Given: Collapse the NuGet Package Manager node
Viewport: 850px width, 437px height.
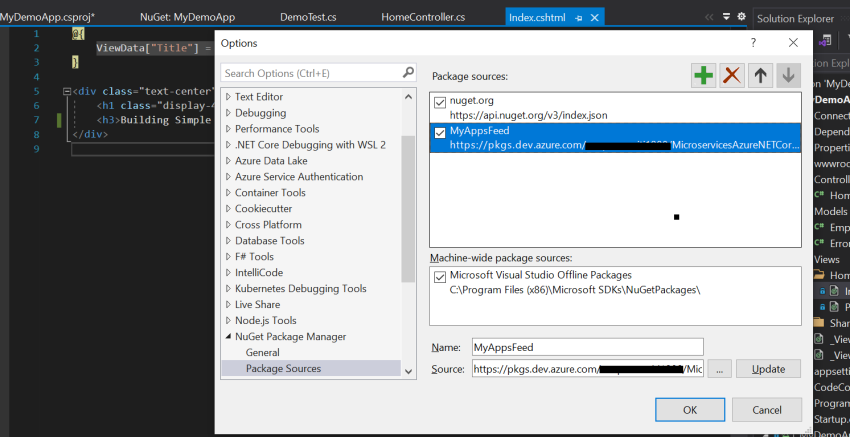Looking at the screenshot, I should [x=227, y=337].
